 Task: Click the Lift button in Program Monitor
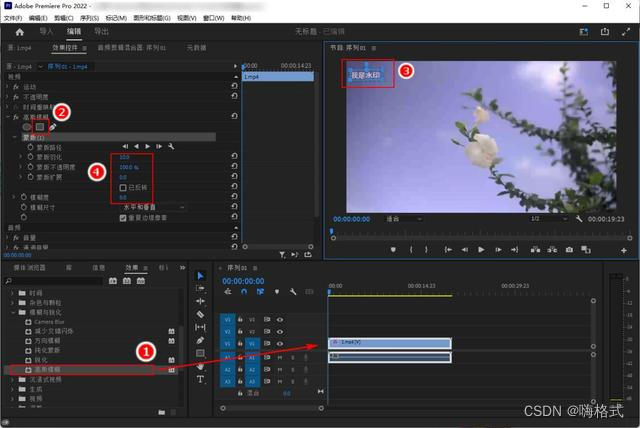535,250
